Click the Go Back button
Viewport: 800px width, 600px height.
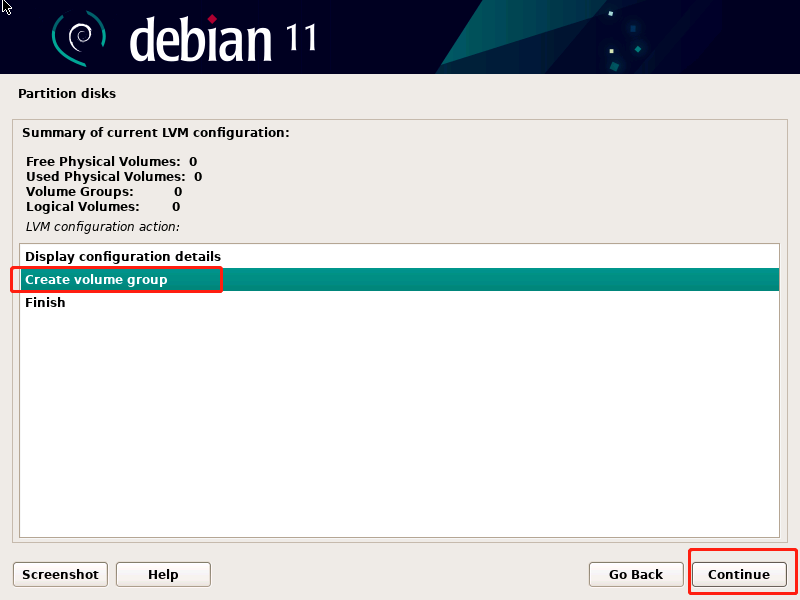[636, 574]
